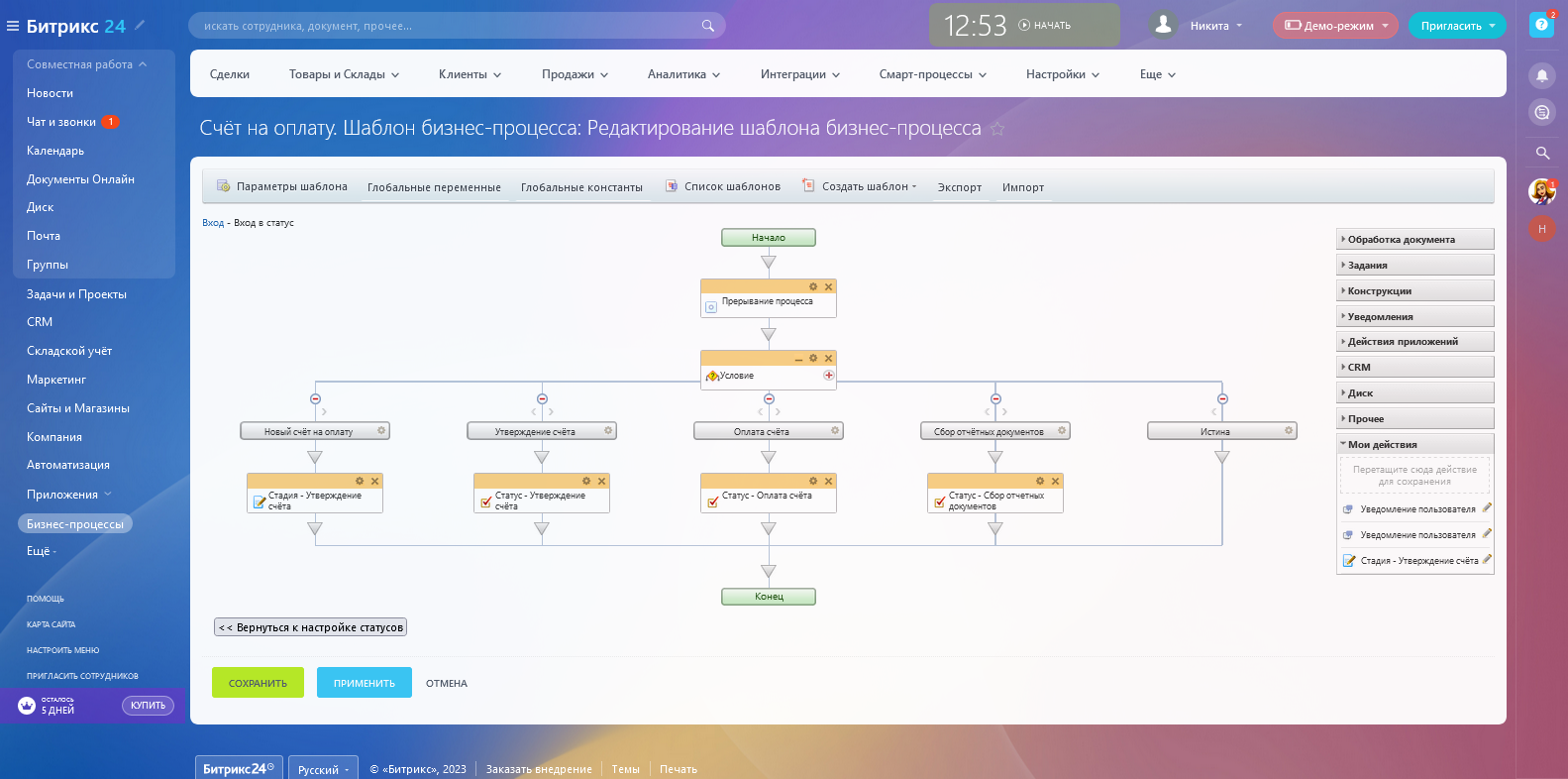Open Создать шаблон dropdown

point(860,186)
